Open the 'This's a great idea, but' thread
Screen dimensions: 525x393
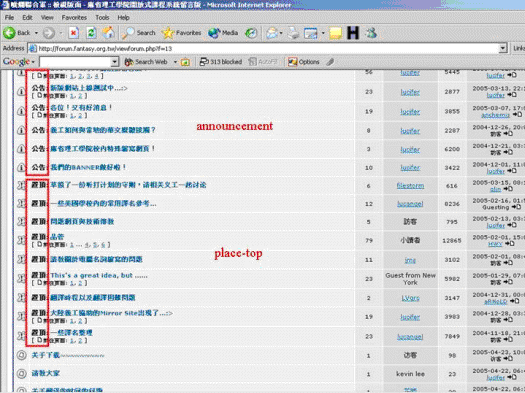(x=99, y=276)
